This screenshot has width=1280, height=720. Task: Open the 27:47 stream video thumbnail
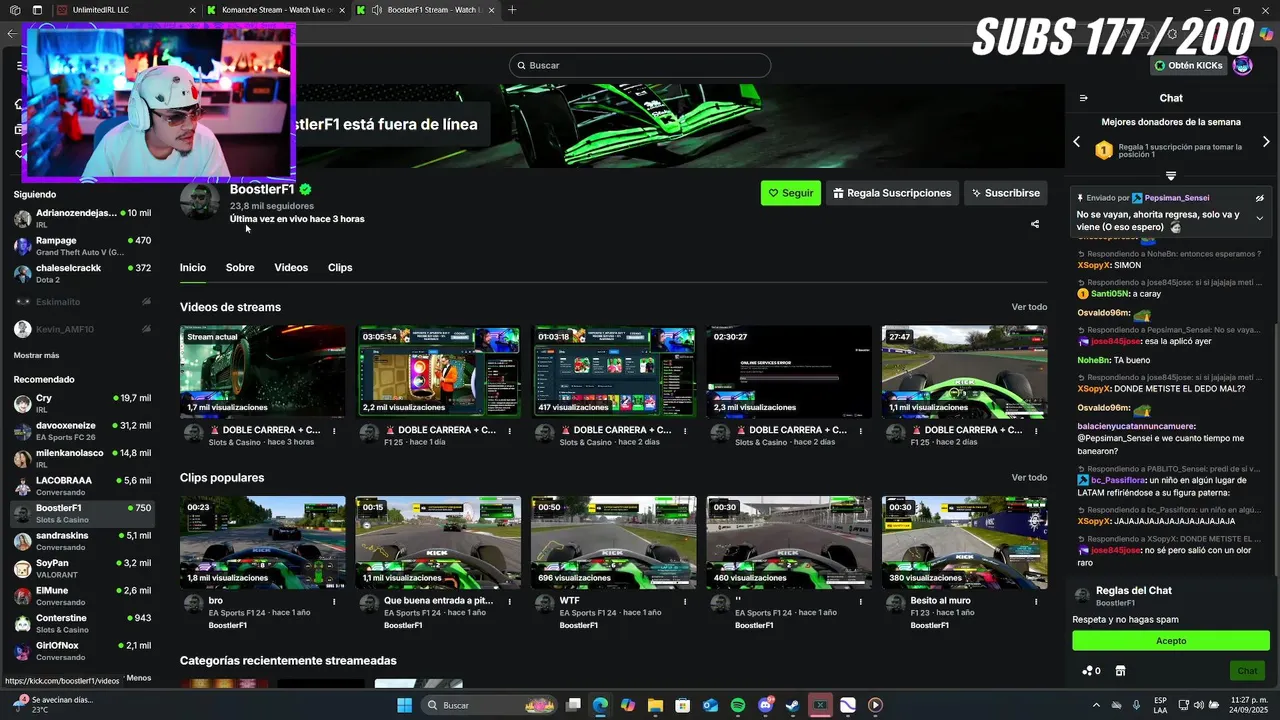[x=965, y=371]
